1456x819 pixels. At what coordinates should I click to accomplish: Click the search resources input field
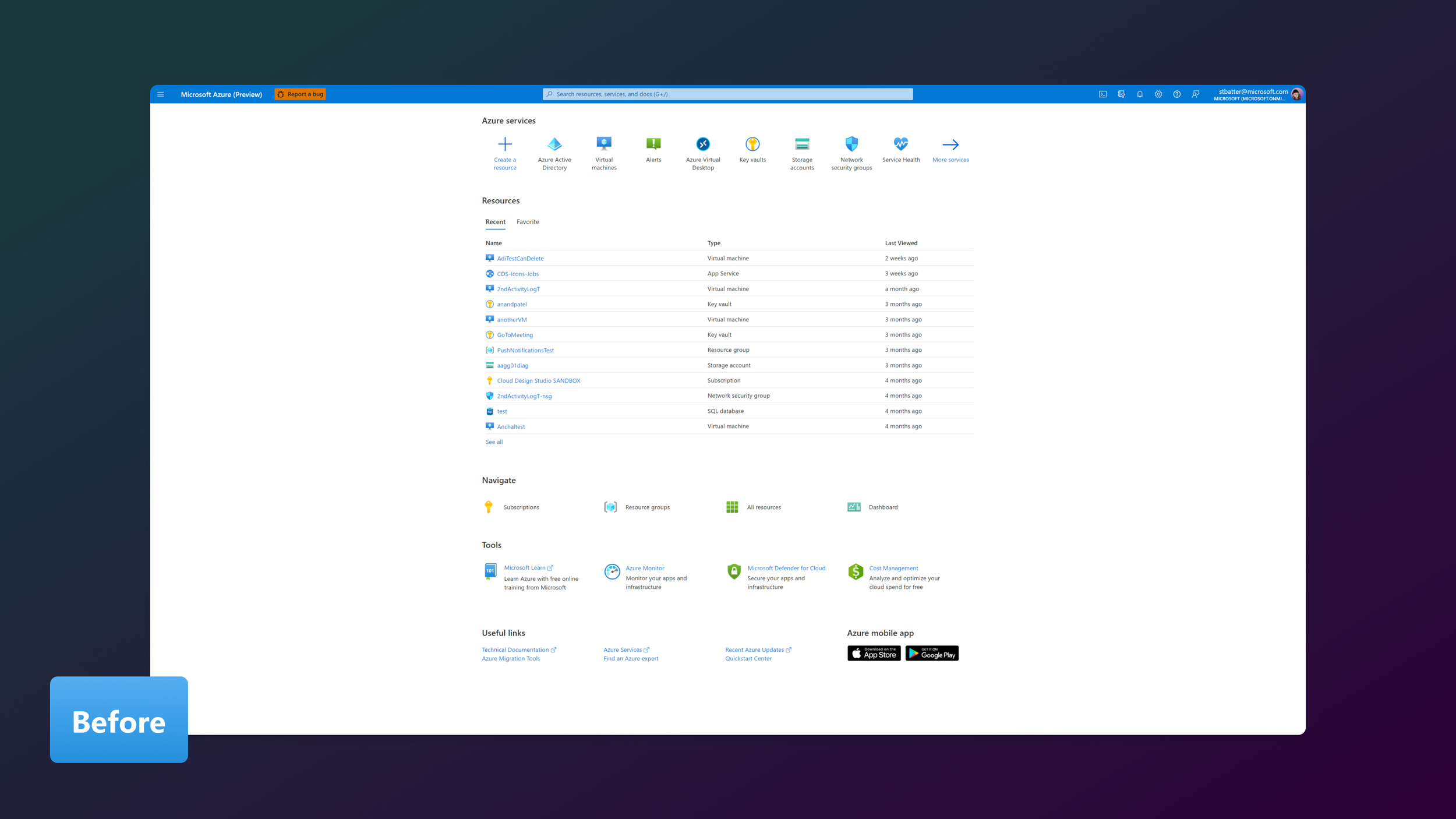728,94
